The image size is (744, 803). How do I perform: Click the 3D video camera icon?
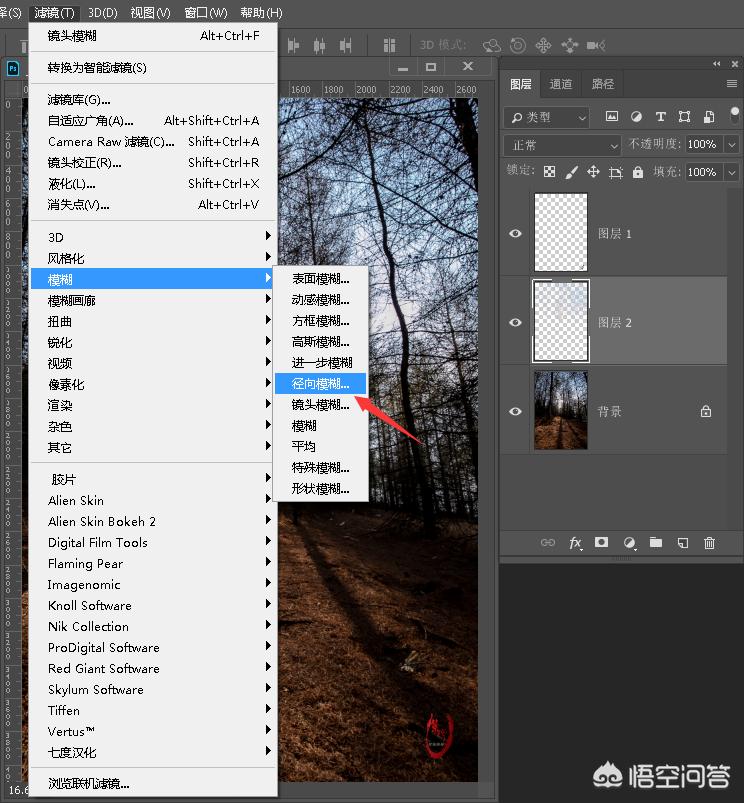[x=596, y=46]
